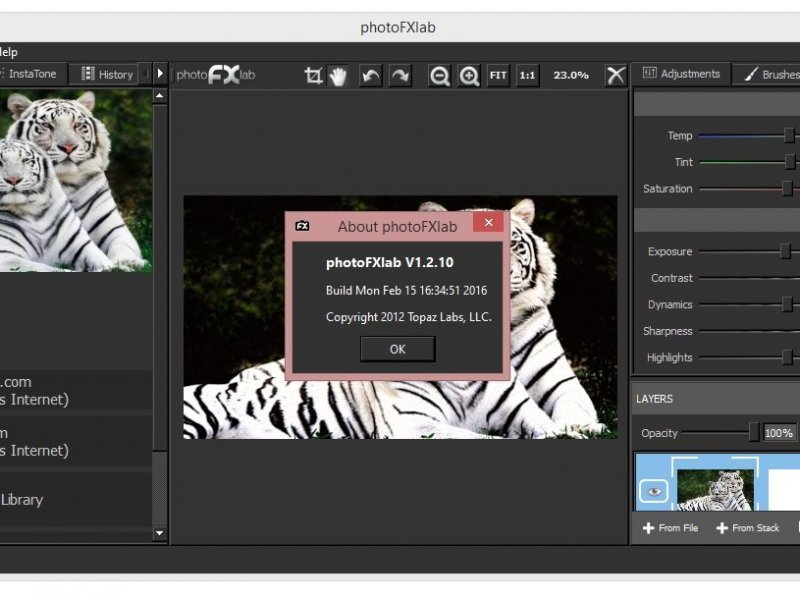
Task: Open the History tab
Action: (x=107, y=74)
